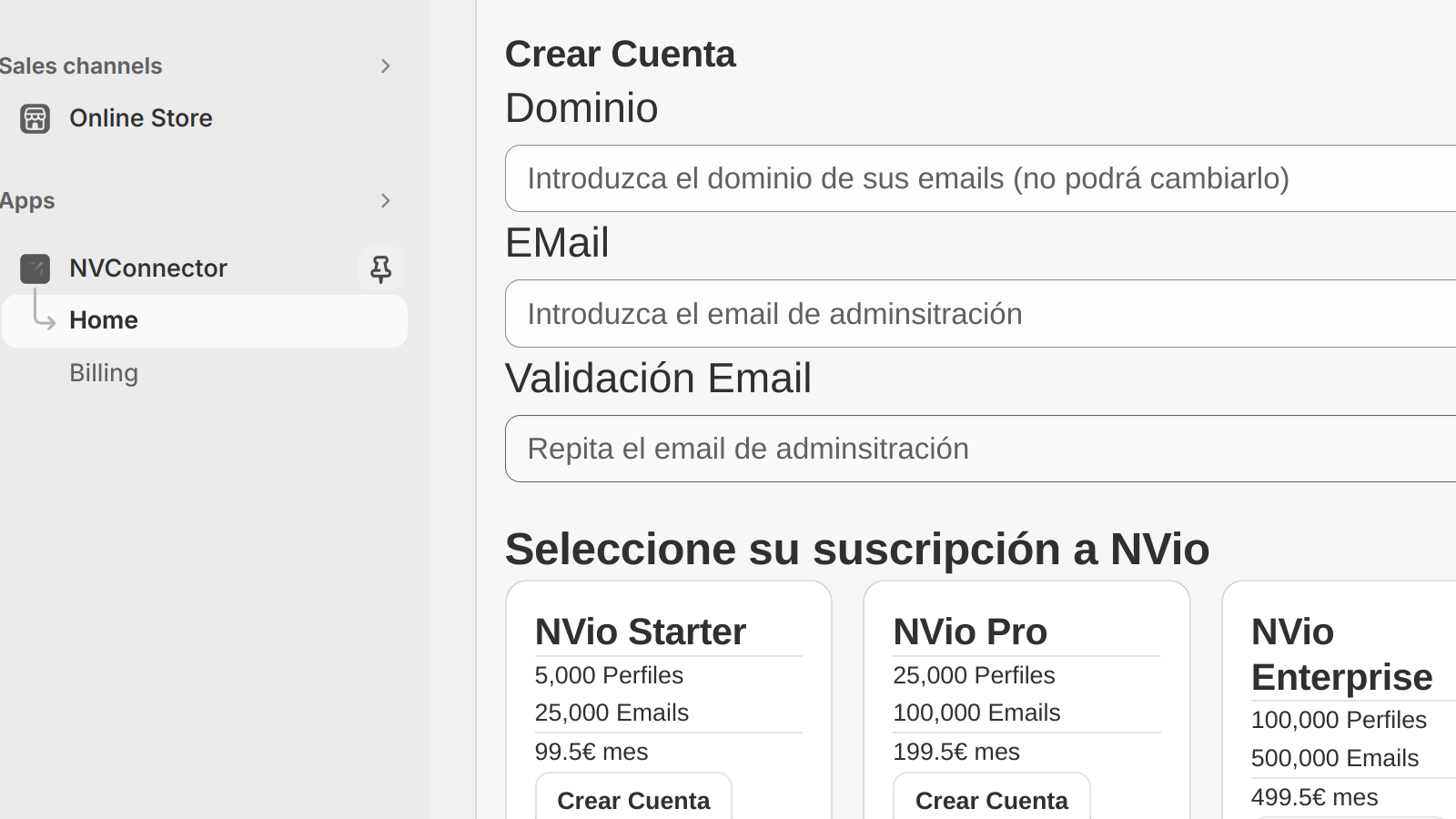
Task: Collapse the NVConnector submenu
Action: (148, 268)
